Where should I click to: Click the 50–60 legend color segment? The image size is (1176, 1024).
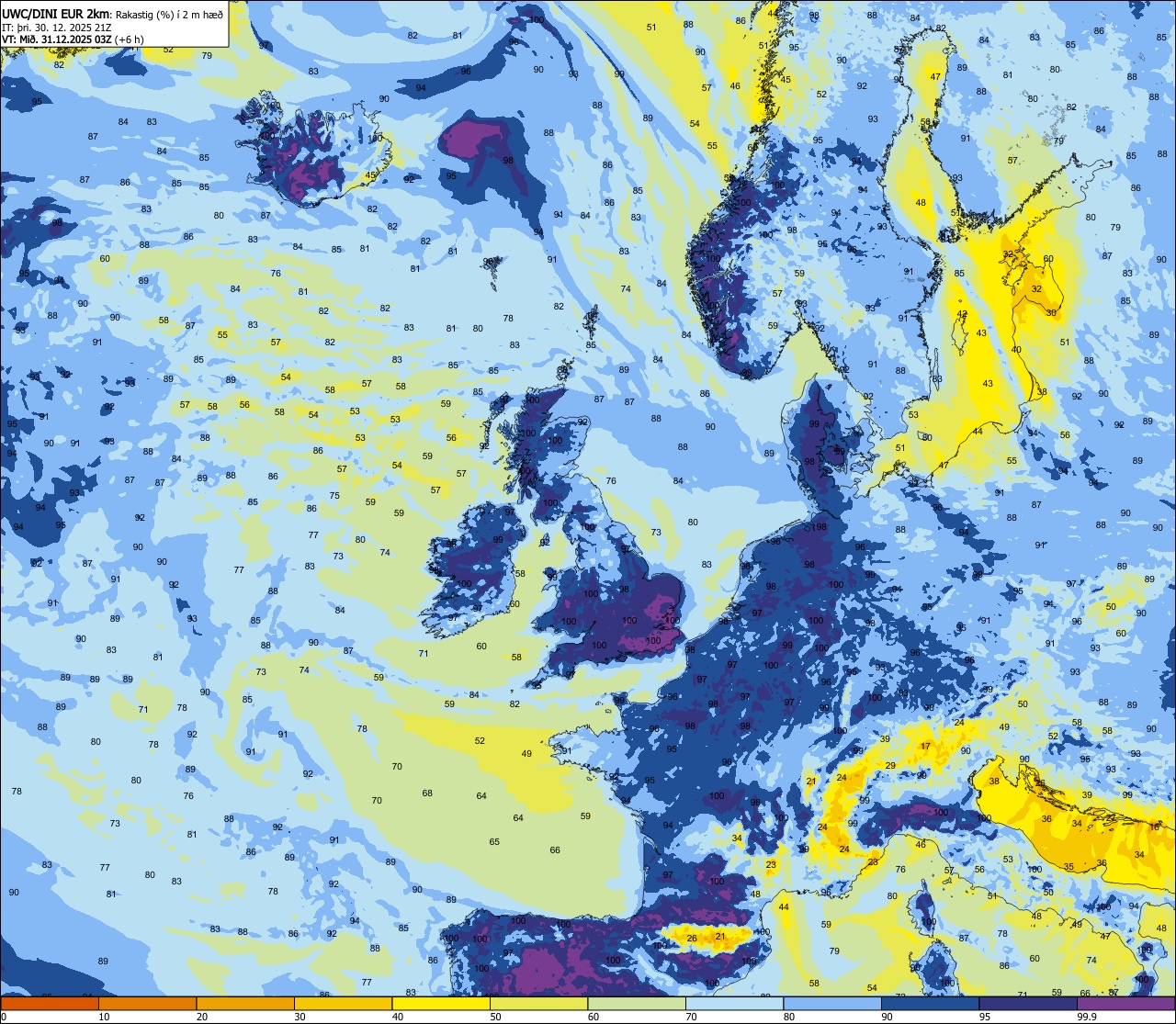pyautogui.click(x=538, y=1003)
